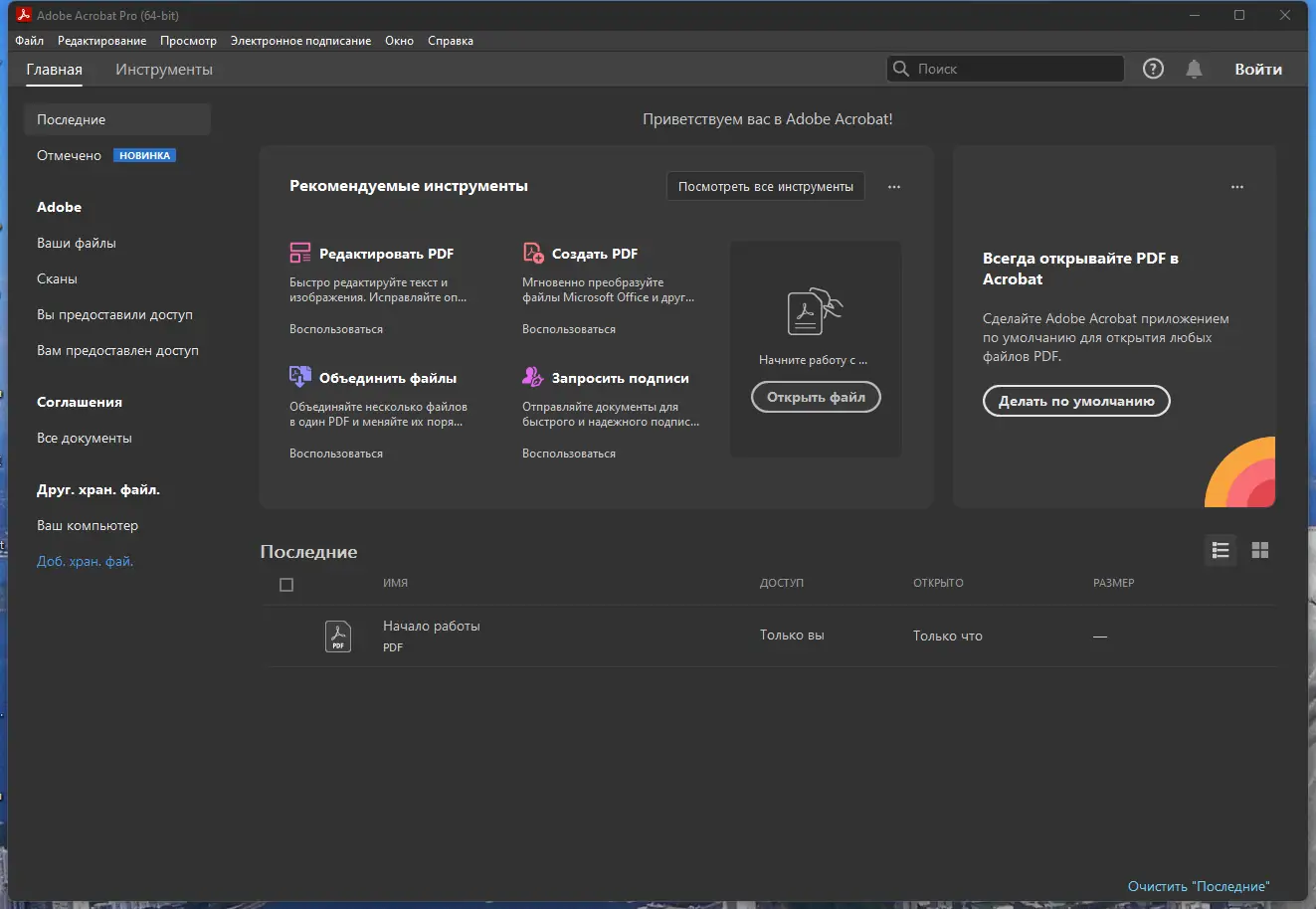The height and width of the screenshot is (909, 1316).
Task: Switch to grid thumbnail view
Action: (1260, 550)
